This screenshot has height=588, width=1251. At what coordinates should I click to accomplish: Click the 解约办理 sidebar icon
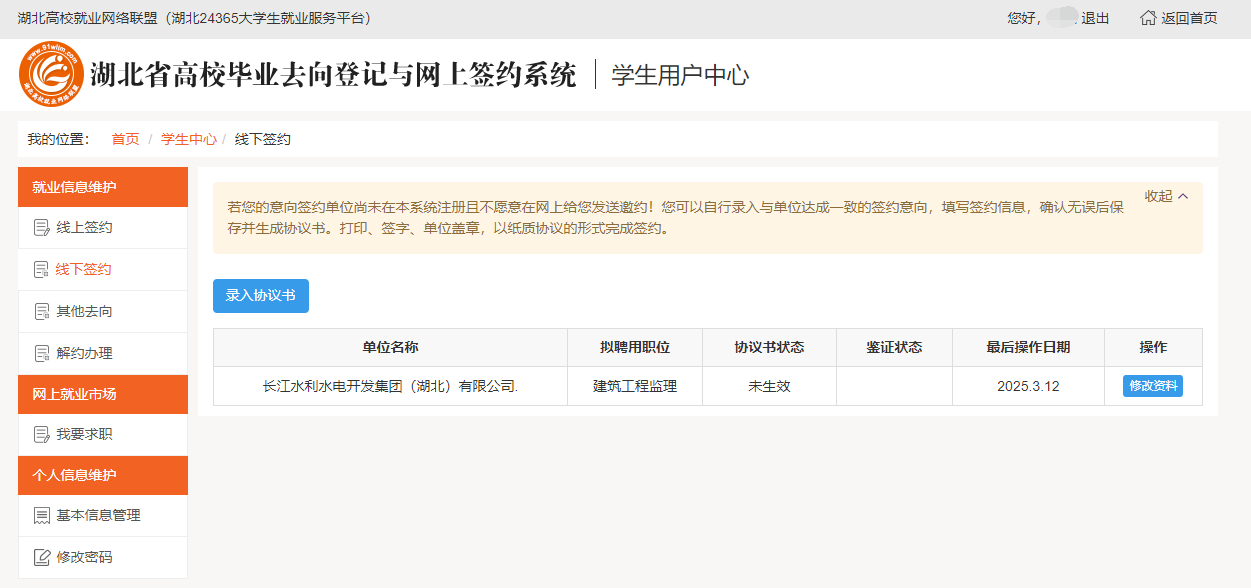coord(42,354)
